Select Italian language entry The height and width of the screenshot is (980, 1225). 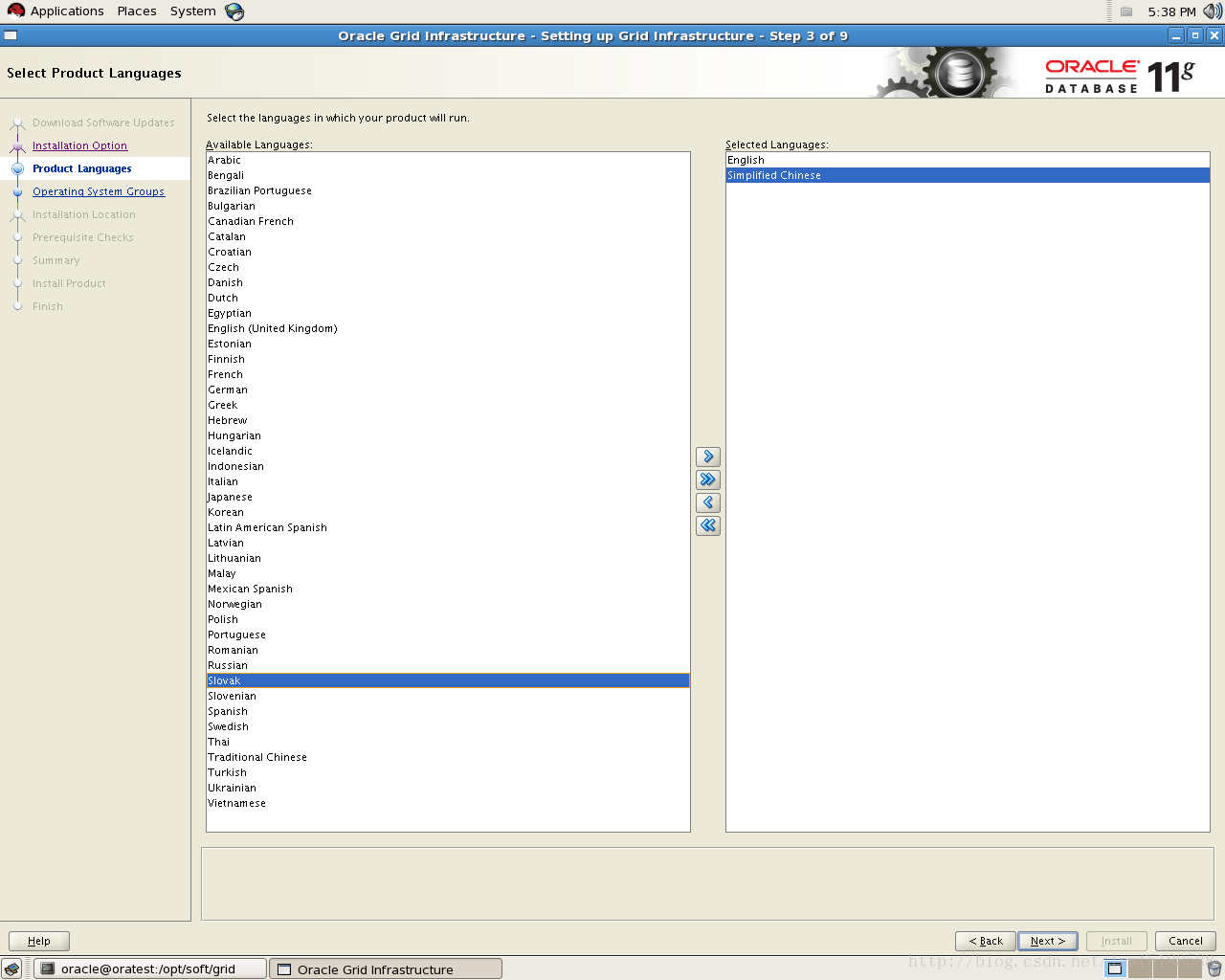coord(448,481)
